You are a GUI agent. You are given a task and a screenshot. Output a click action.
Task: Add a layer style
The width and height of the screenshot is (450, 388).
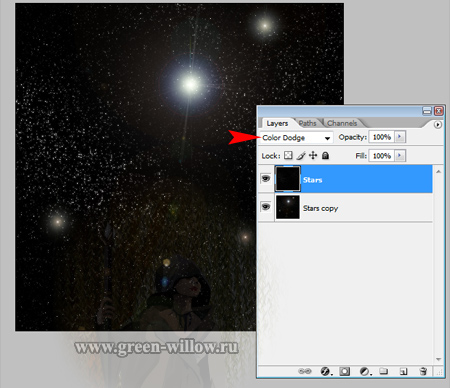pos(326,371)
